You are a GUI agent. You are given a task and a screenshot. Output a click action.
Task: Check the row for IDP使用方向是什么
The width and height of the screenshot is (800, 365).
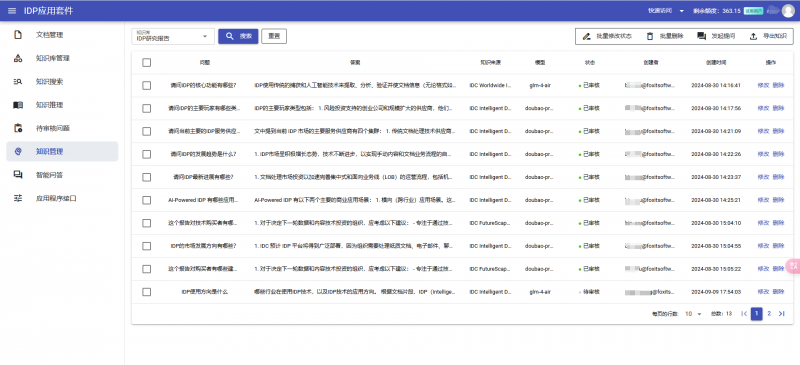pyautogui.click(x=147, y=292)
